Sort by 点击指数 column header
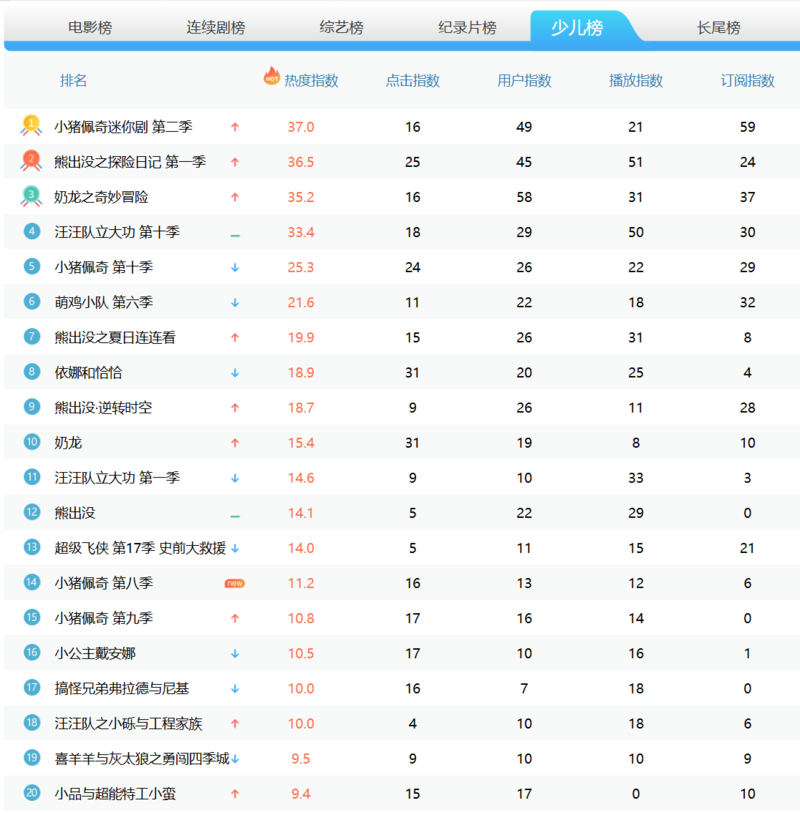 point(413,80)
